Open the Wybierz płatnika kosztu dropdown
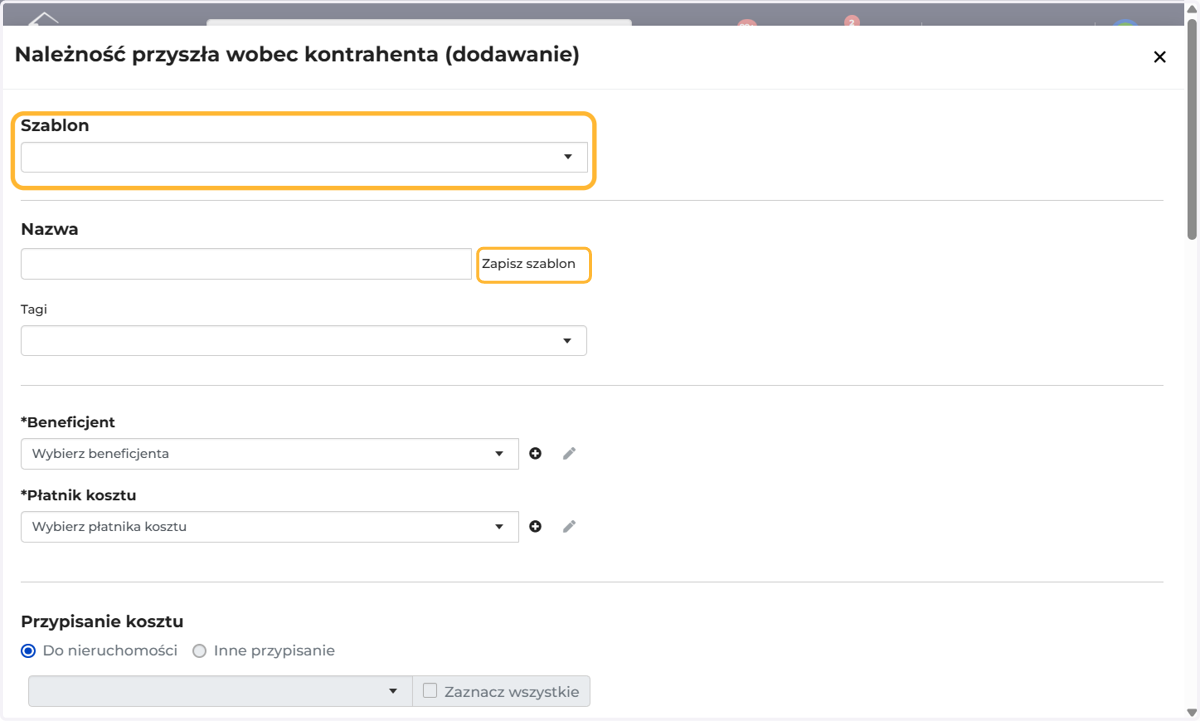 [x=270, y=526]
